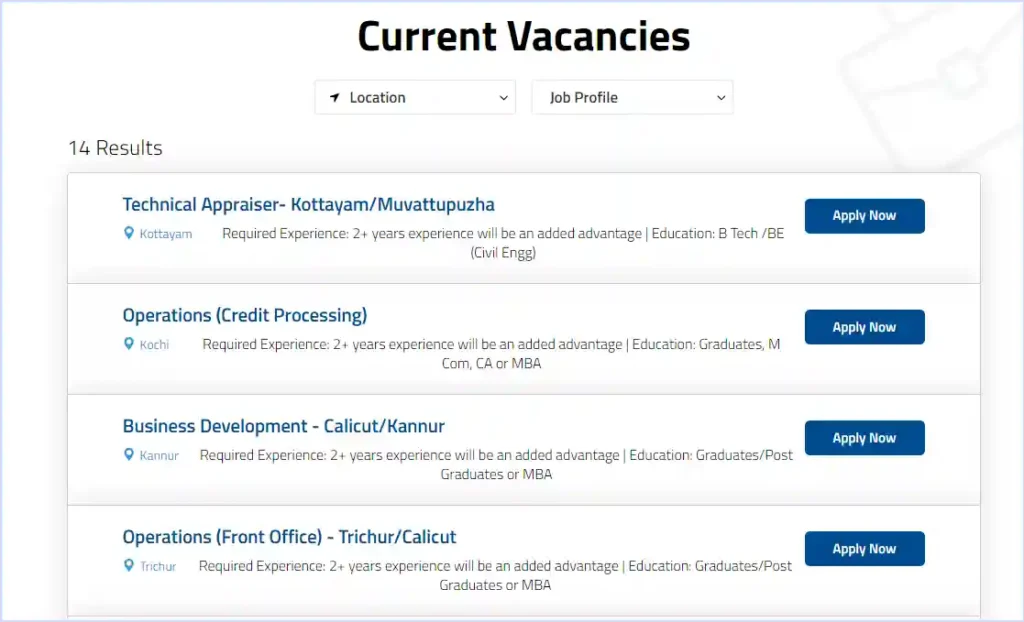Click the Kottayam location label
This screenshot has height=622, width=1024.
(166, 234)
